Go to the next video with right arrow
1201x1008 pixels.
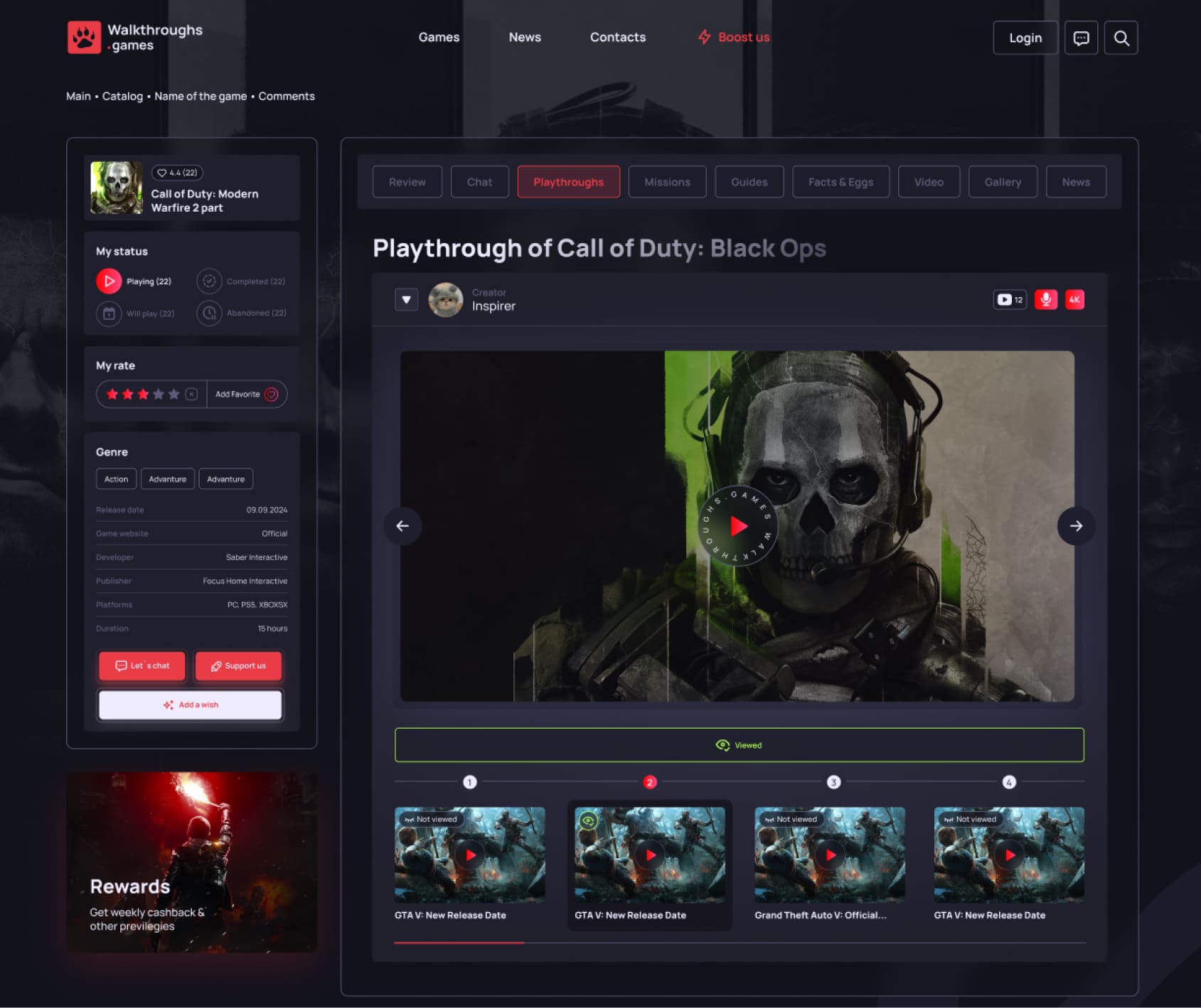(x=1076, y=526)
